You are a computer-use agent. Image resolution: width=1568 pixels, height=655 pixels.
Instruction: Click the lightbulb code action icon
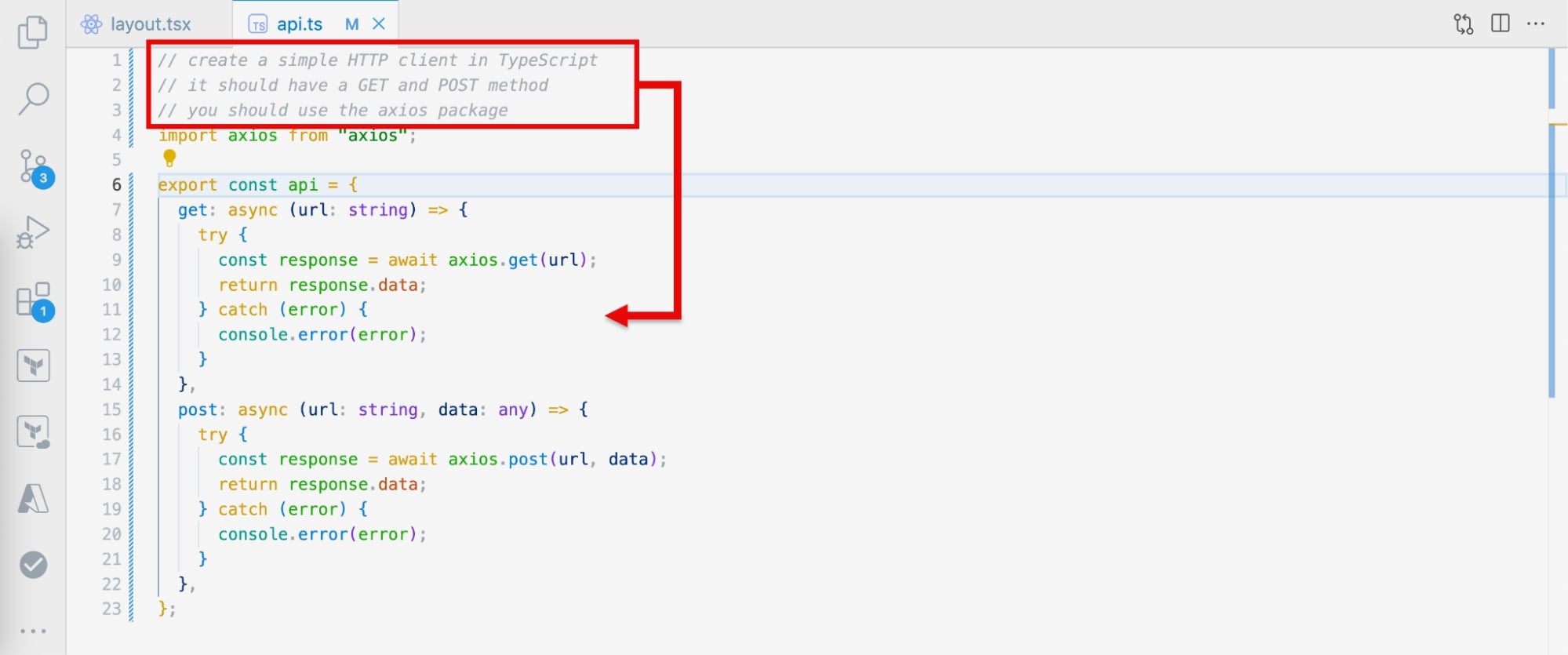point(169,158)
